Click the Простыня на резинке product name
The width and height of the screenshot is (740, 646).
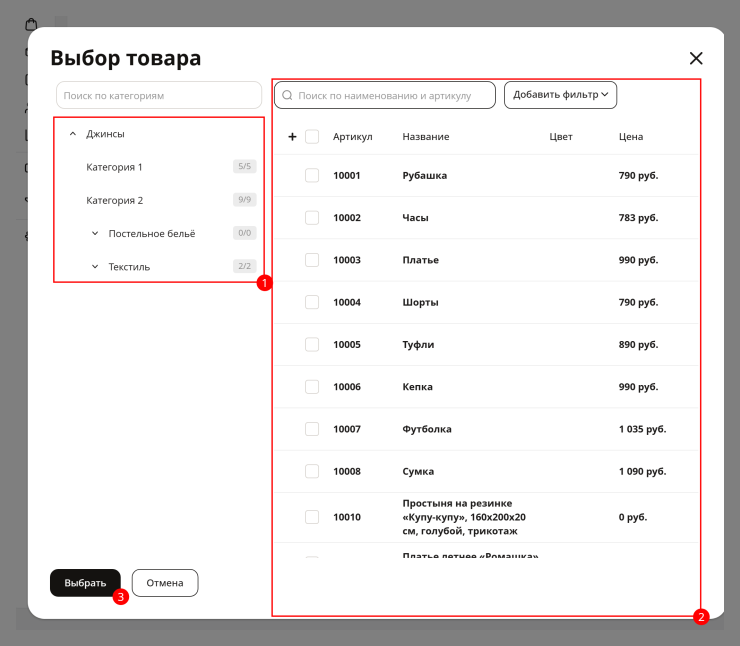[464, 517]
